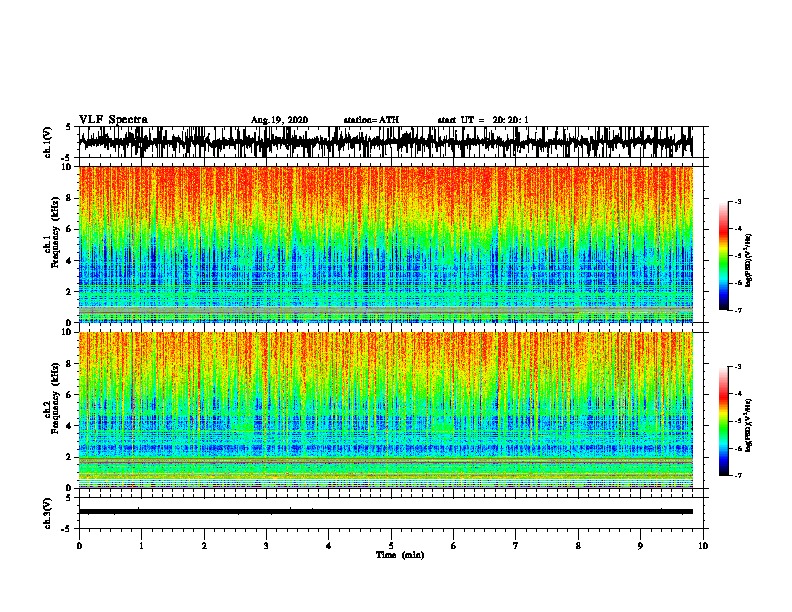Click the "VLF Spectra" plot title
This screenshot has height=612, width=792.
(113, 120)
